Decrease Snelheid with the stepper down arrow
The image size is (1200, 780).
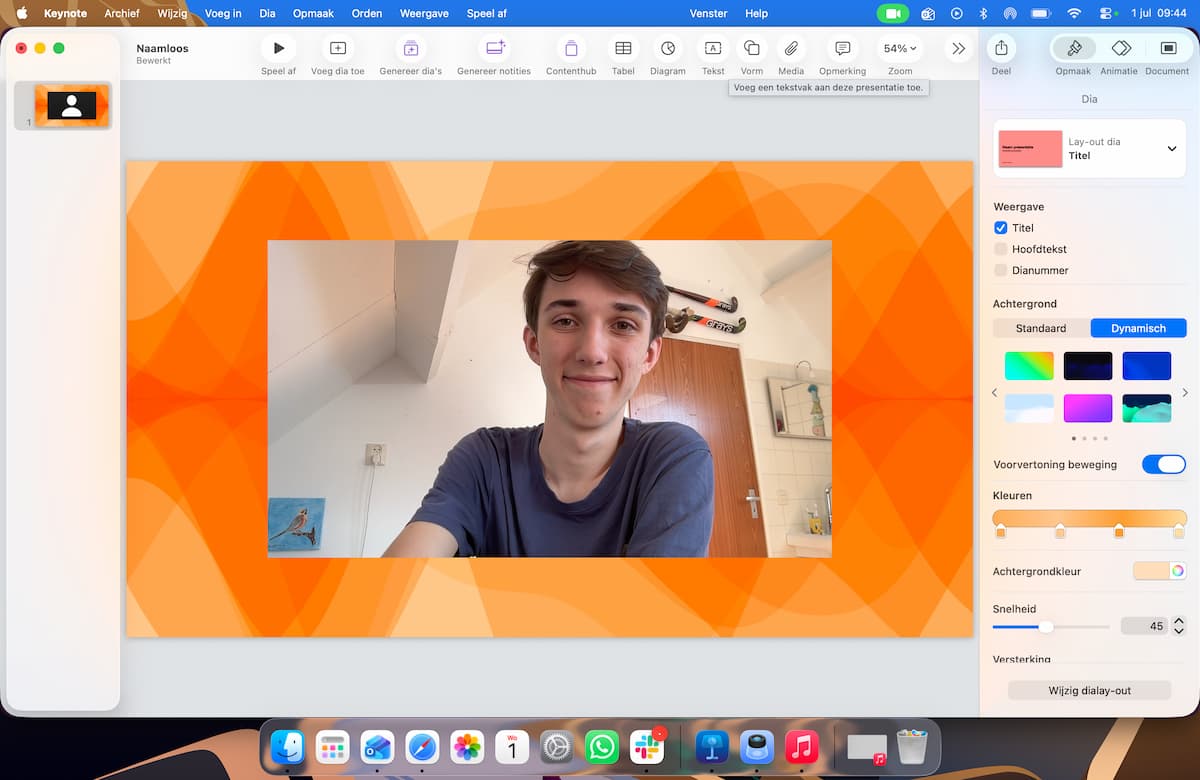[1178, 631]
